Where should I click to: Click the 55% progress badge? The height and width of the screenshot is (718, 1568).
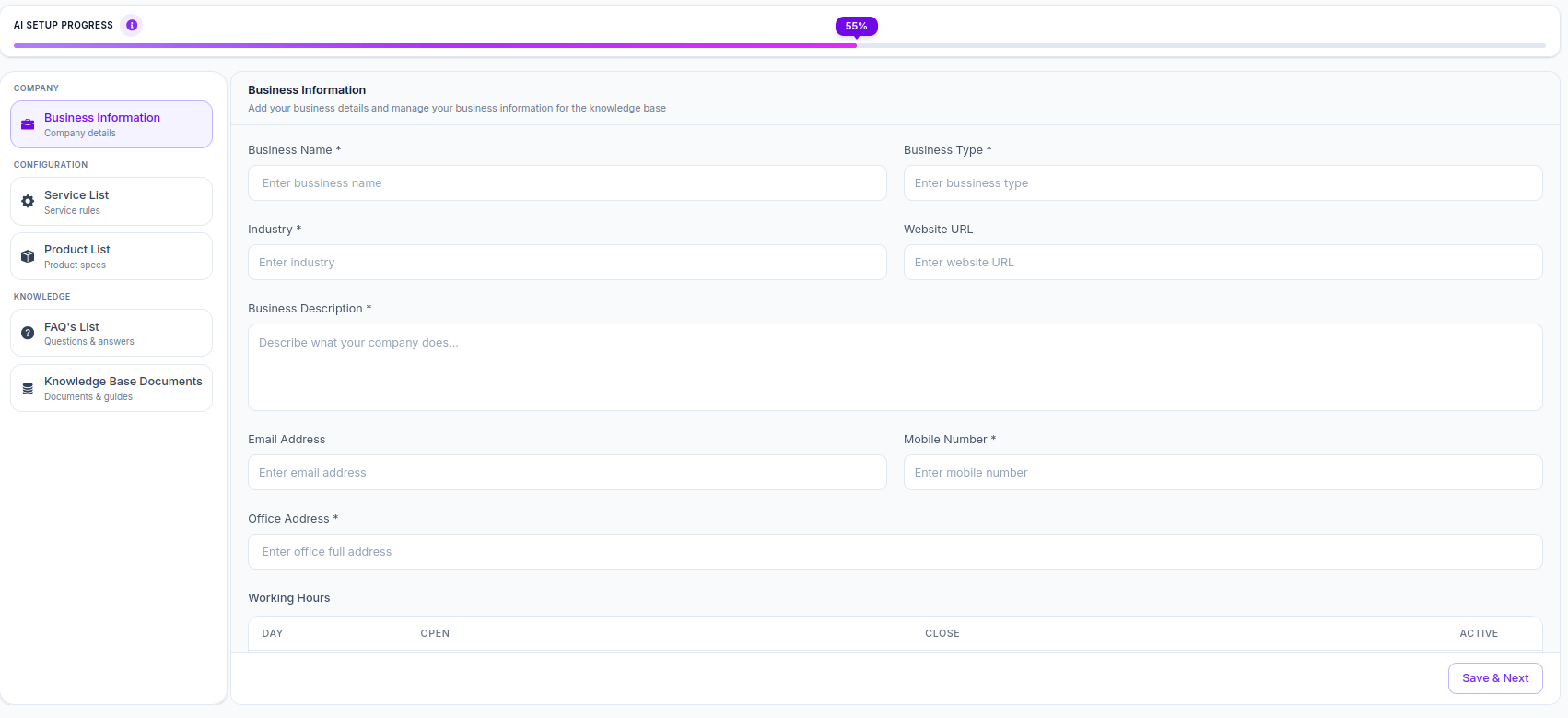tap(856, 26)
